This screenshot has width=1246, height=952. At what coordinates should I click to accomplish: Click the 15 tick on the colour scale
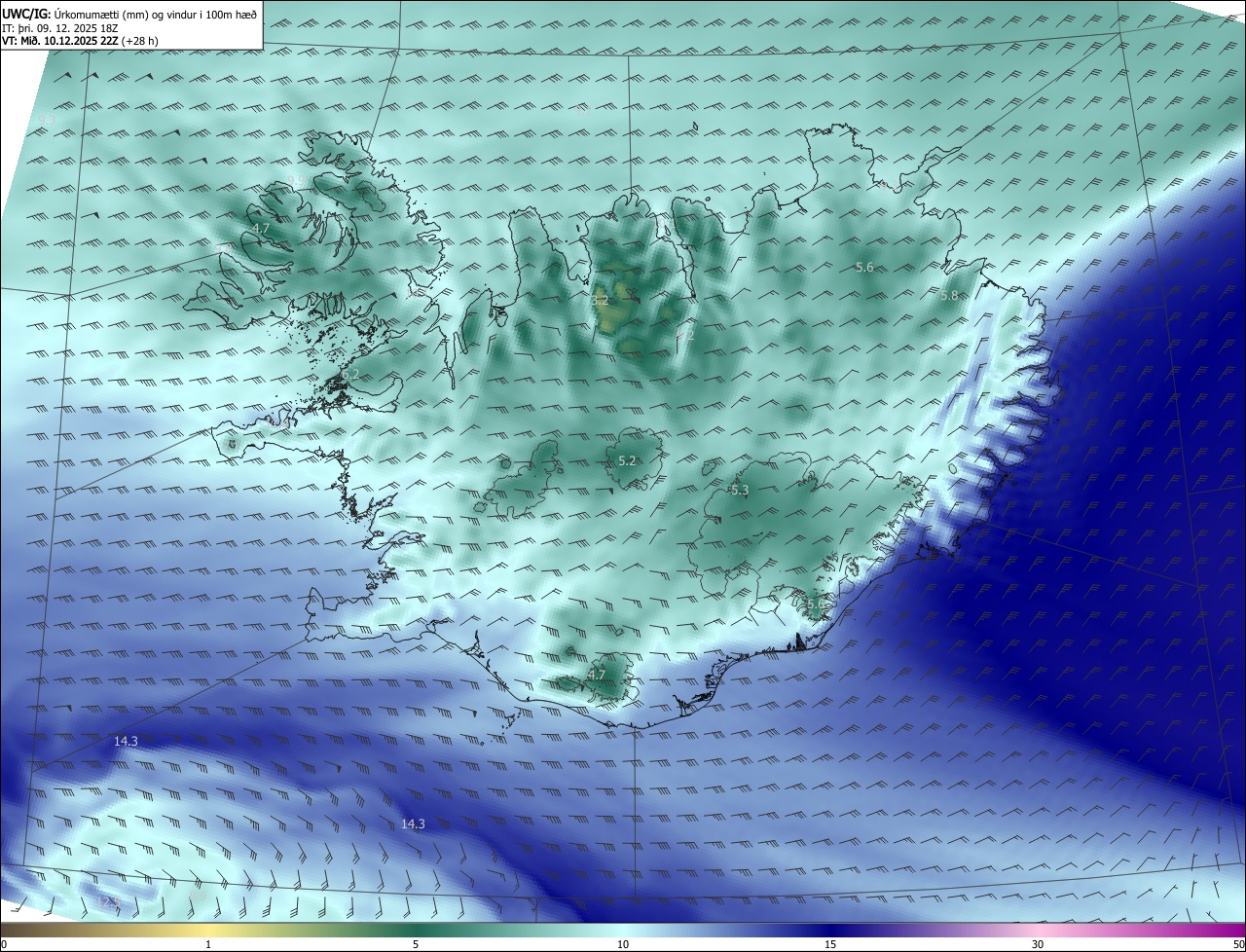(830, 944)
